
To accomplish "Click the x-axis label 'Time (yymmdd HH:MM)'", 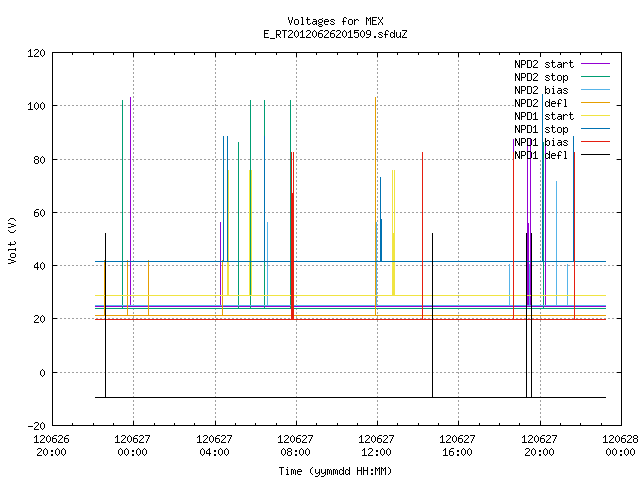I will coord(335,471).
